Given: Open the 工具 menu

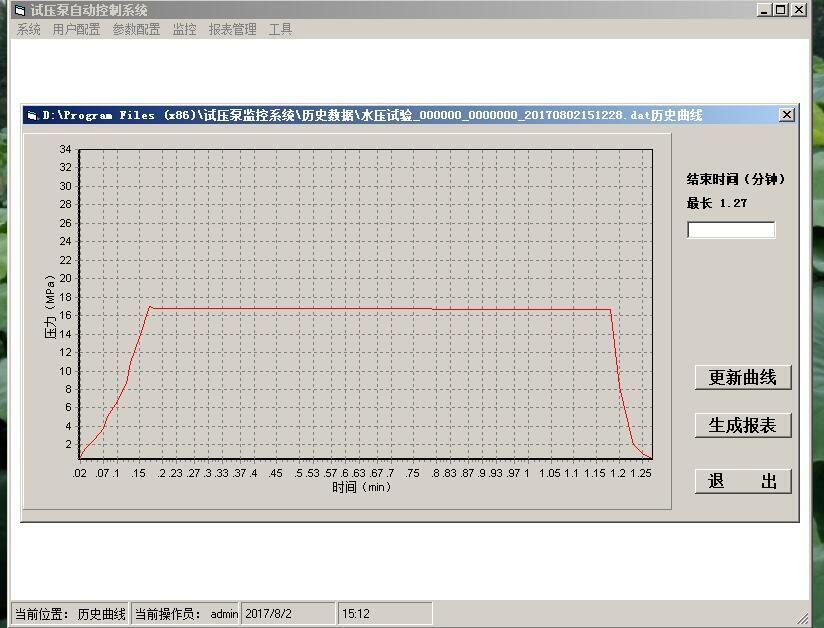Looking at the screenshot, I should coord(280,30).
